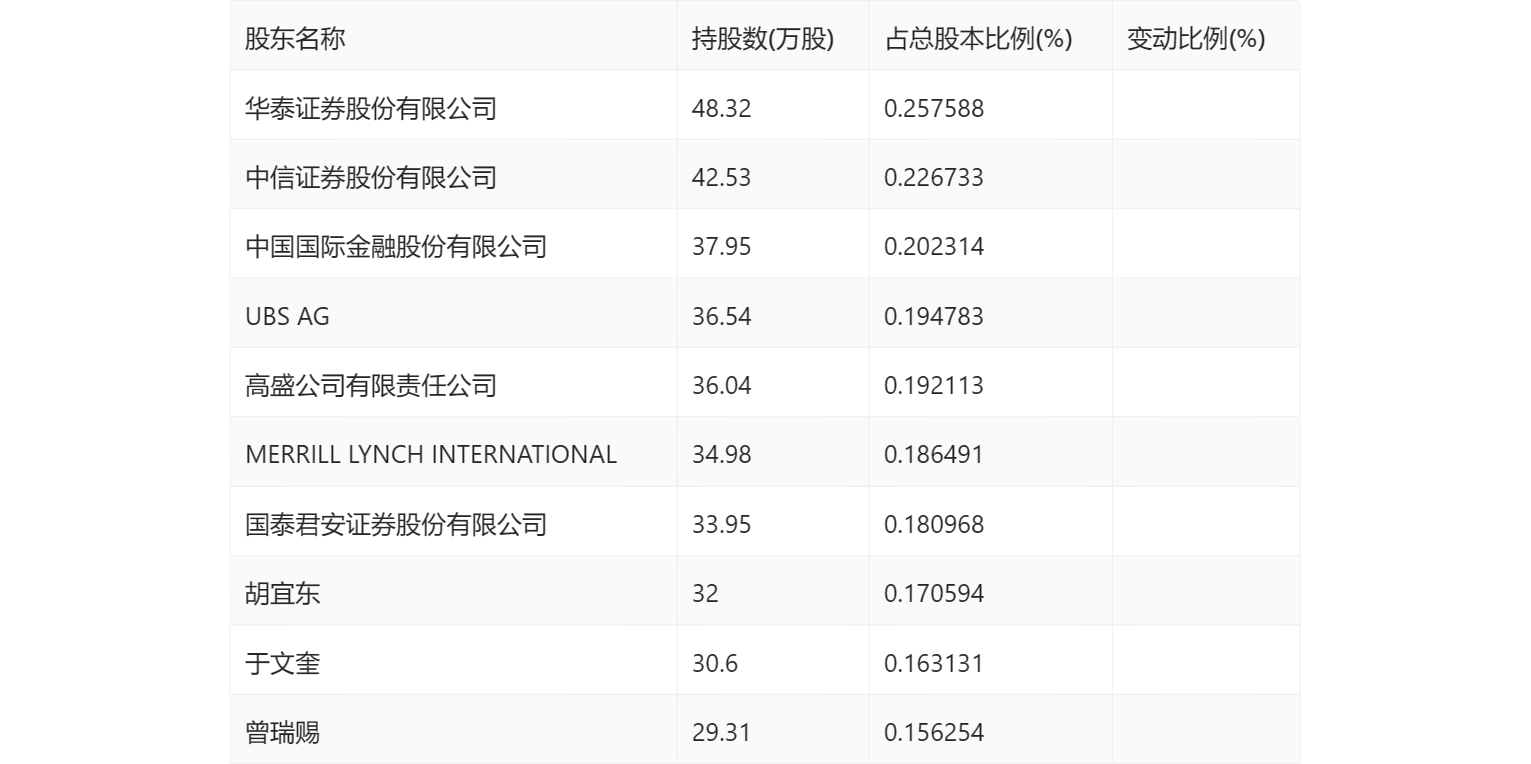Click the 变动比例(%) column header
1531x764 pixels.
click(1195, 39)
